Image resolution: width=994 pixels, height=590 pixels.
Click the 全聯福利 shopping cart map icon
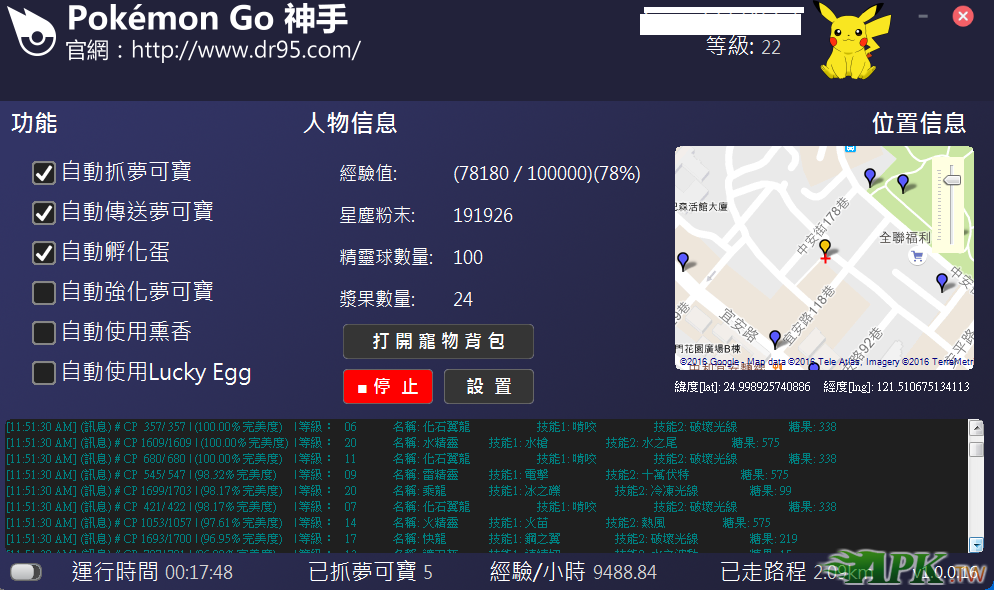click(917, 256)
